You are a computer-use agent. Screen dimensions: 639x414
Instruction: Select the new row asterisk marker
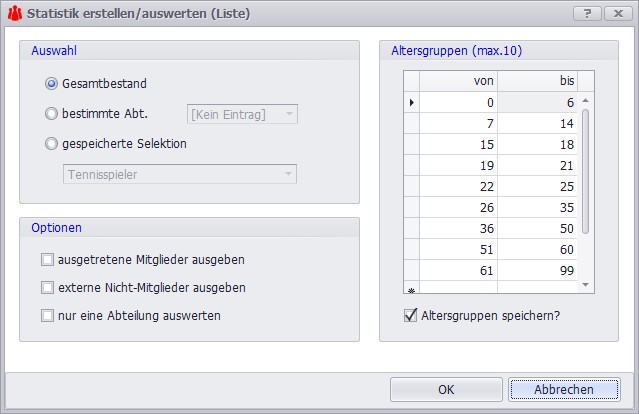(x=411, y=289)
